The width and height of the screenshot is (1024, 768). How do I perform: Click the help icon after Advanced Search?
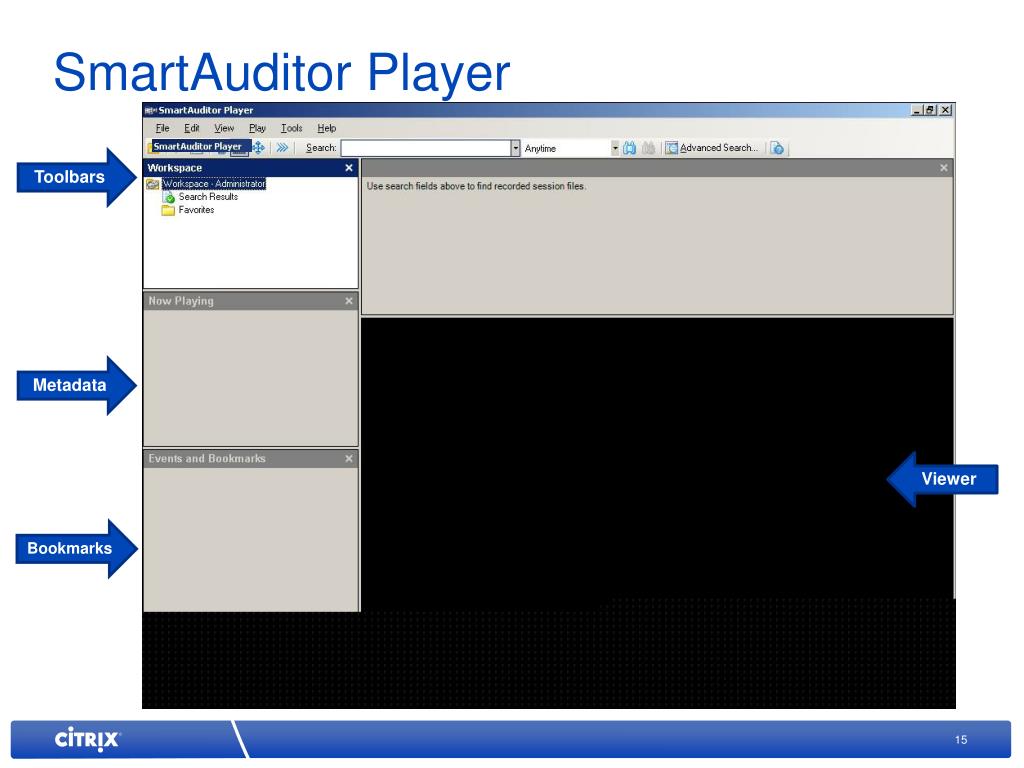[776, 148]
